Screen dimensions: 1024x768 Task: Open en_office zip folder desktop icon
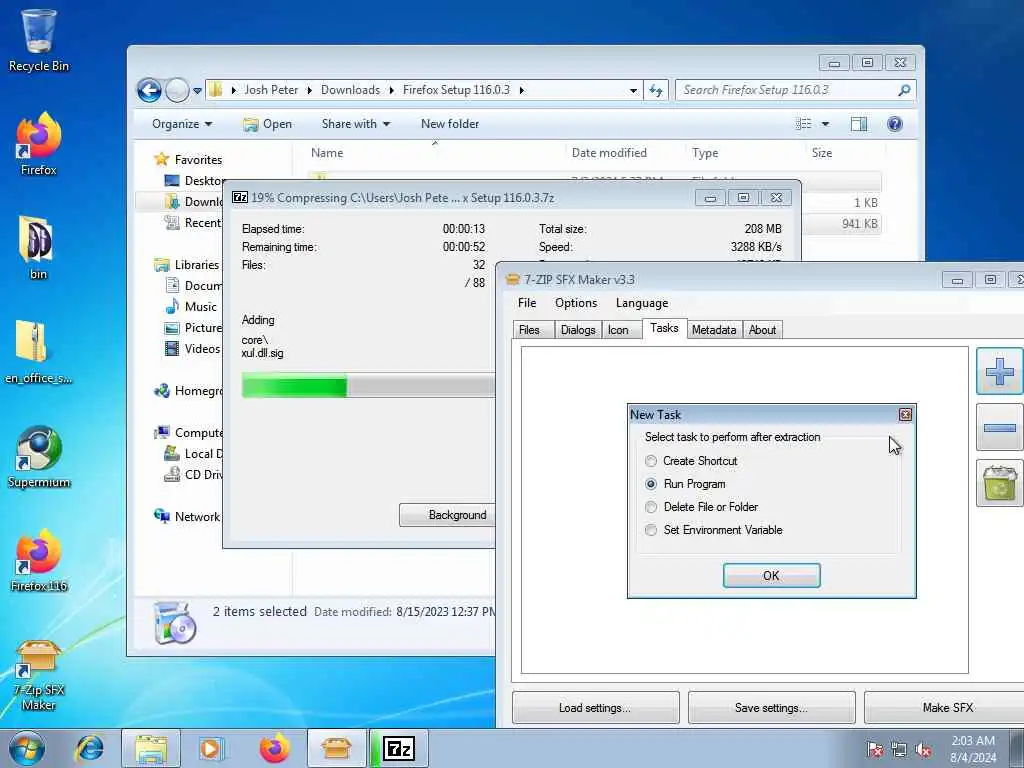[38, 351]
